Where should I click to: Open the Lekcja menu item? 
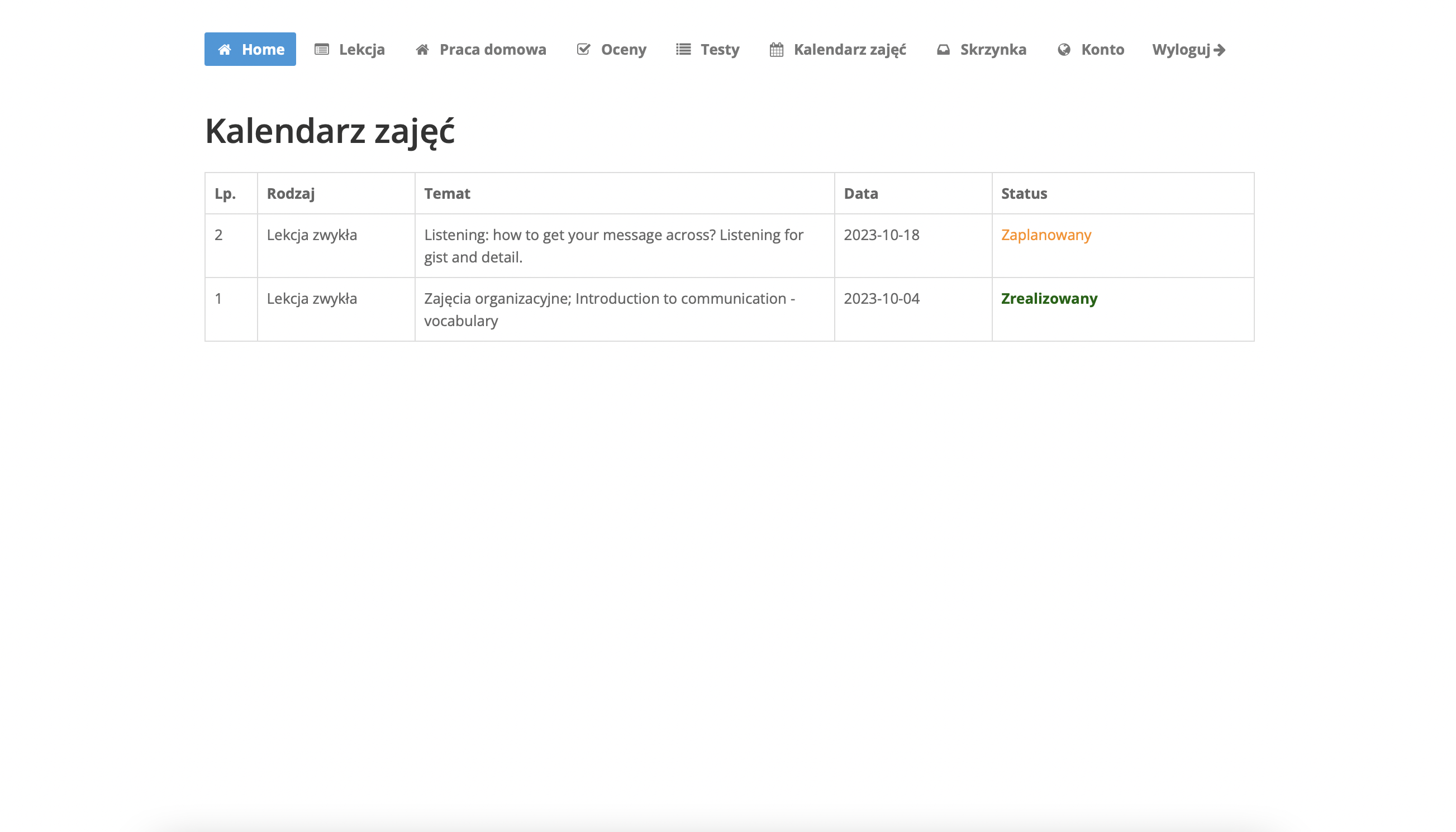pyautogui.click(x=361, y=50)
